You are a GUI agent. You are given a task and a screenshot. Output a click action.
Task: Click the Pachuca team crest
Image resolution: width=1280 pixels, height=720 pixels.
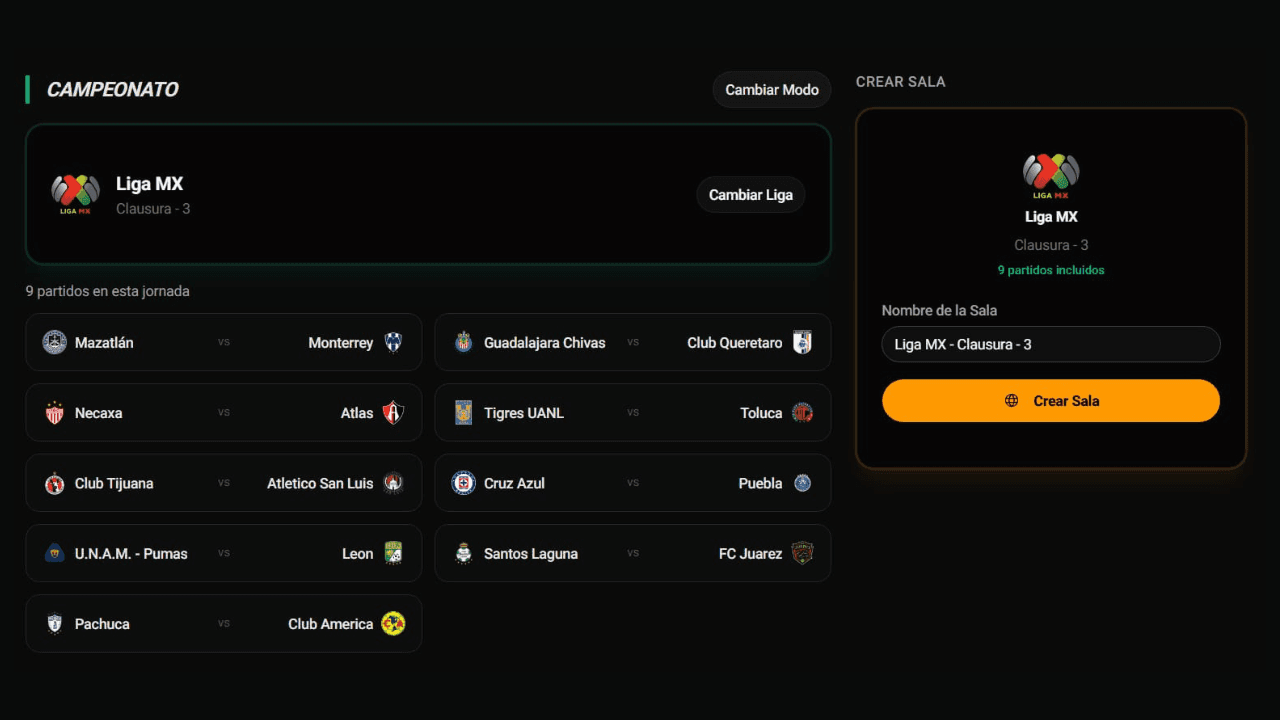coord(55,624)
